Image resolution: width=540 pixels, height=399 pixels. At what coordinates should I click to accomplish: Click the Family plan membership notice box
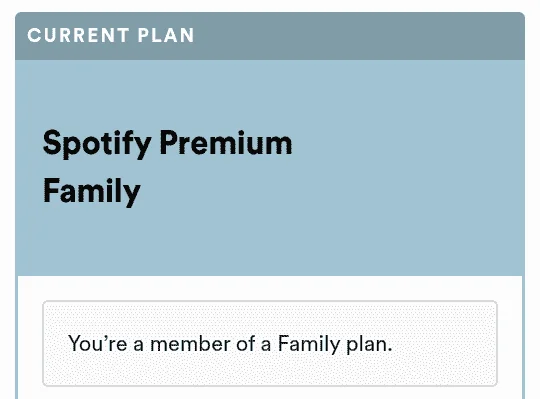click(x=270, y=343)
